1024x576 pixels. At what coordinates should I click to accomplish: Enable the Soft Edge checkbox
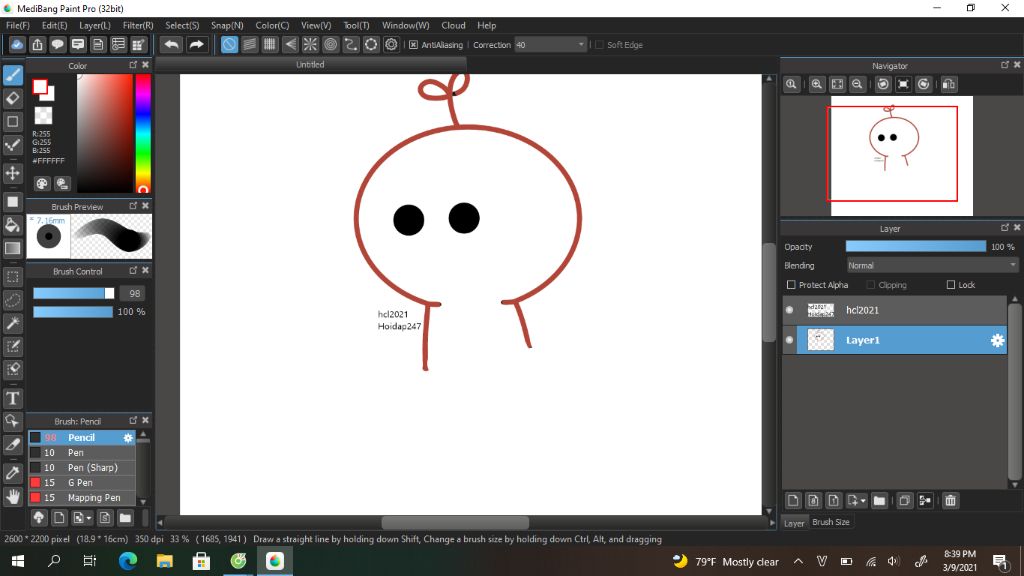[600, 44]
